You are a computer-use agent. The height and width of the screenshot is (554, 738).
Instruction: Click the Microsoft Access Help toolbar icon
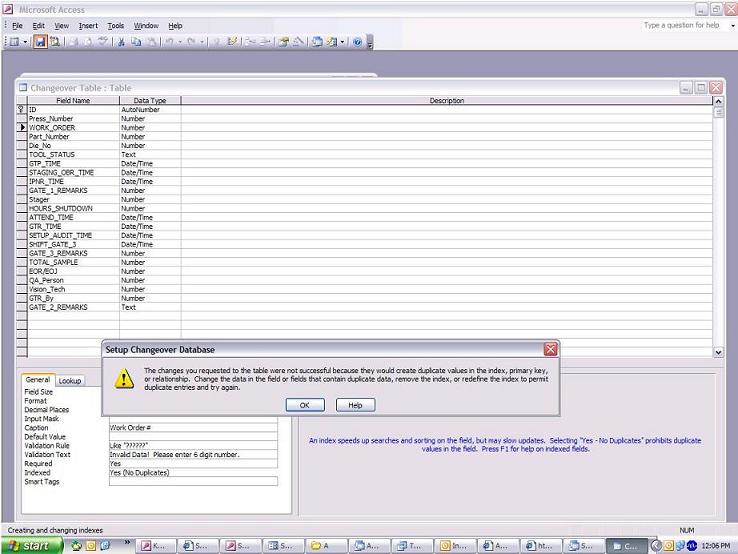coord(357,42)
